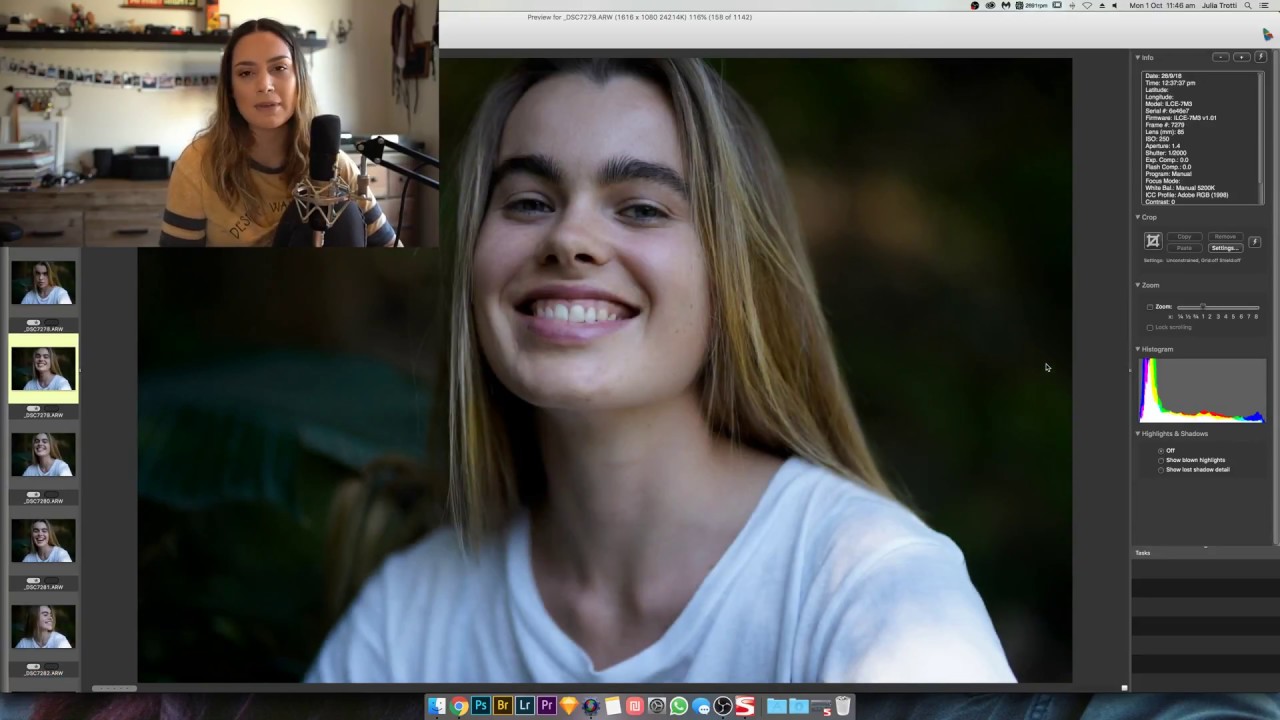Screen dimensions: 1280x720
Task: Collapse the Info panel section
Action: (x=1138, y=58)
